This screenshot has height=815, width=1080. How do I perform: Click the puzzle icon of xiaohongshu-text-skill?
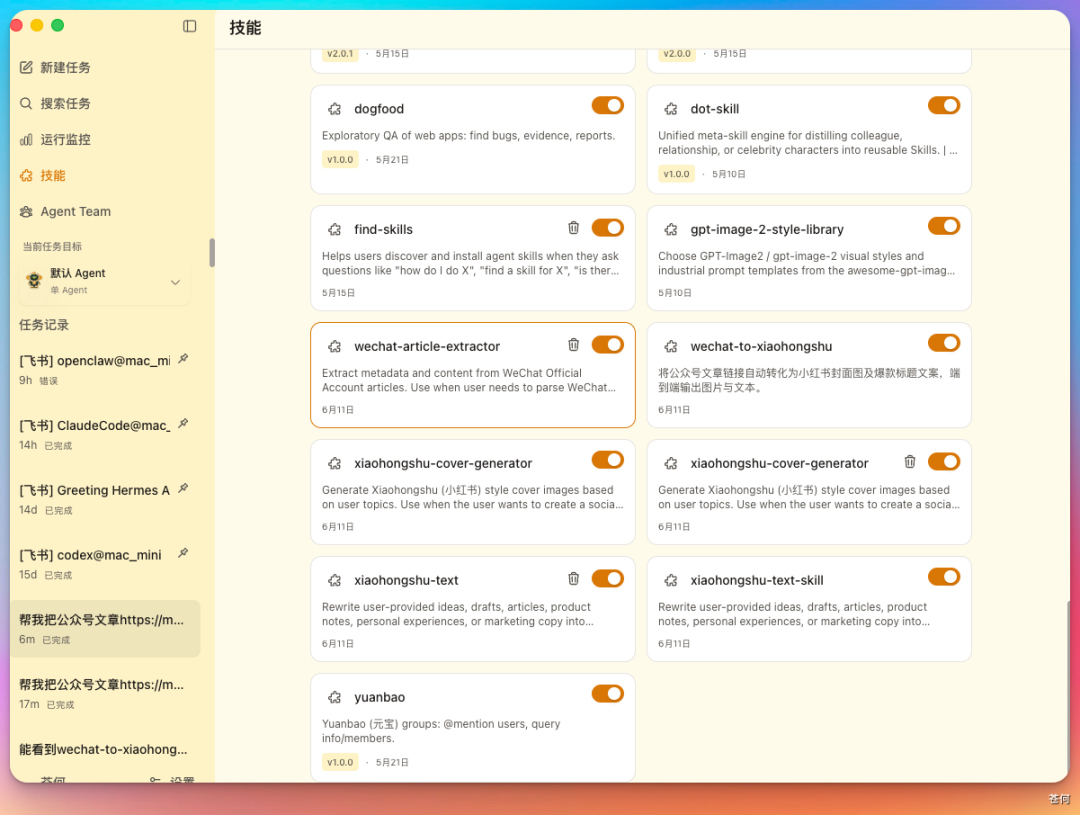(671, 580)
